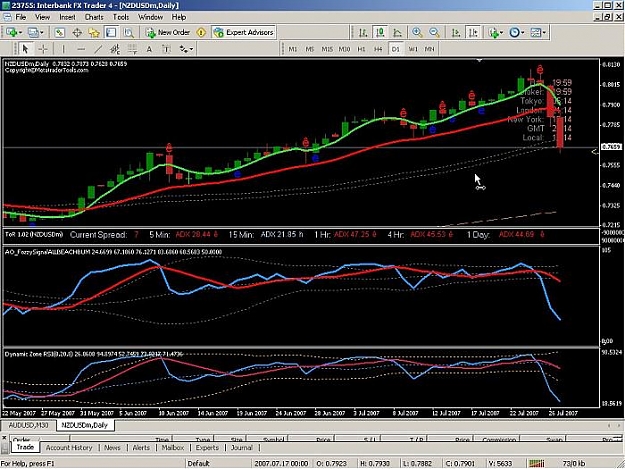This screenshot has height=469, width=625.
Task: Switch to M15 timeframe
Action: click(x=327, y=49)
